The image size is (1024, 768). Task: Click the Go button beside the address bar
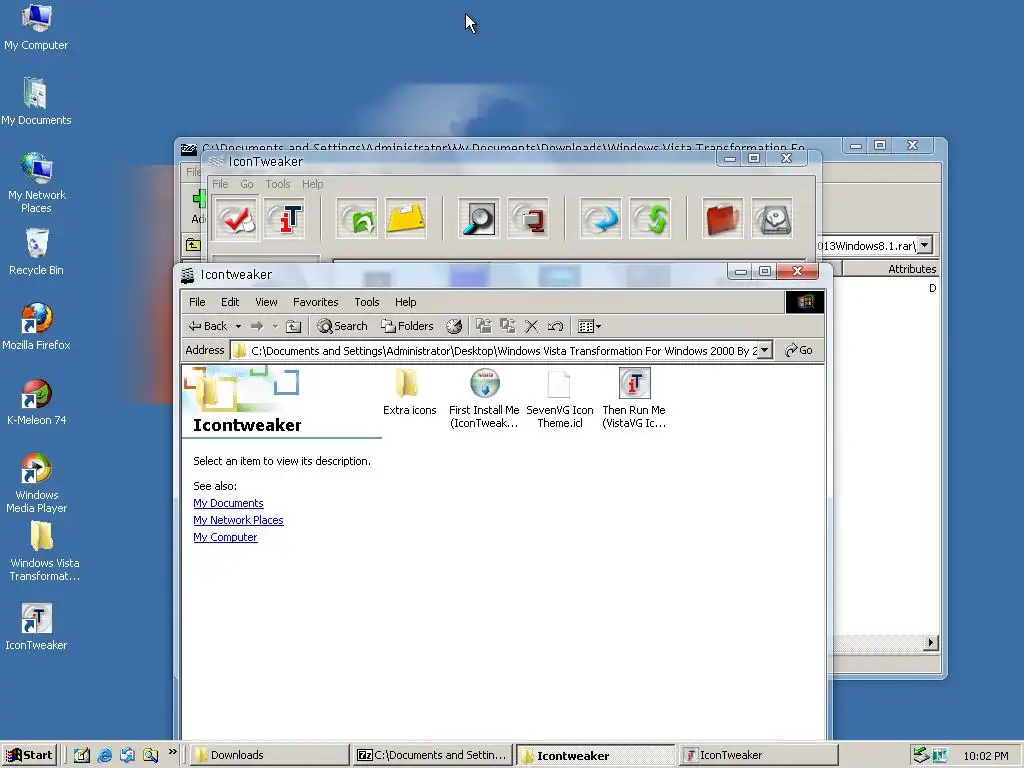(x=799, y=351)
